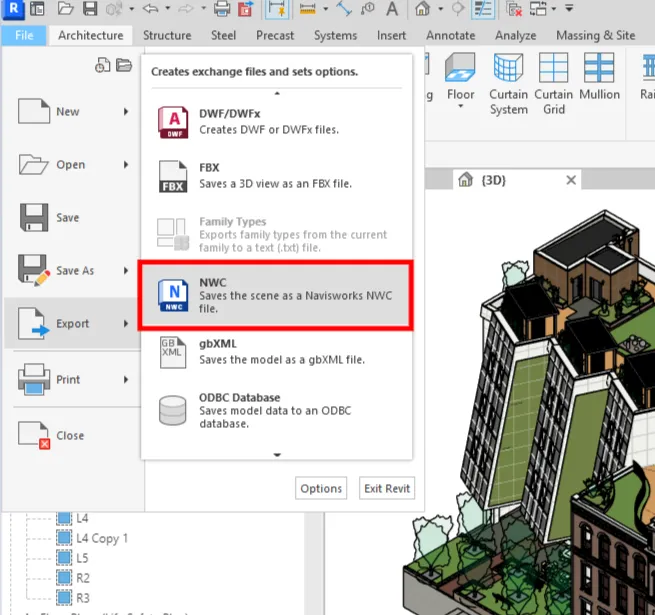Switch to the Annotate tab

click(450, 35)
